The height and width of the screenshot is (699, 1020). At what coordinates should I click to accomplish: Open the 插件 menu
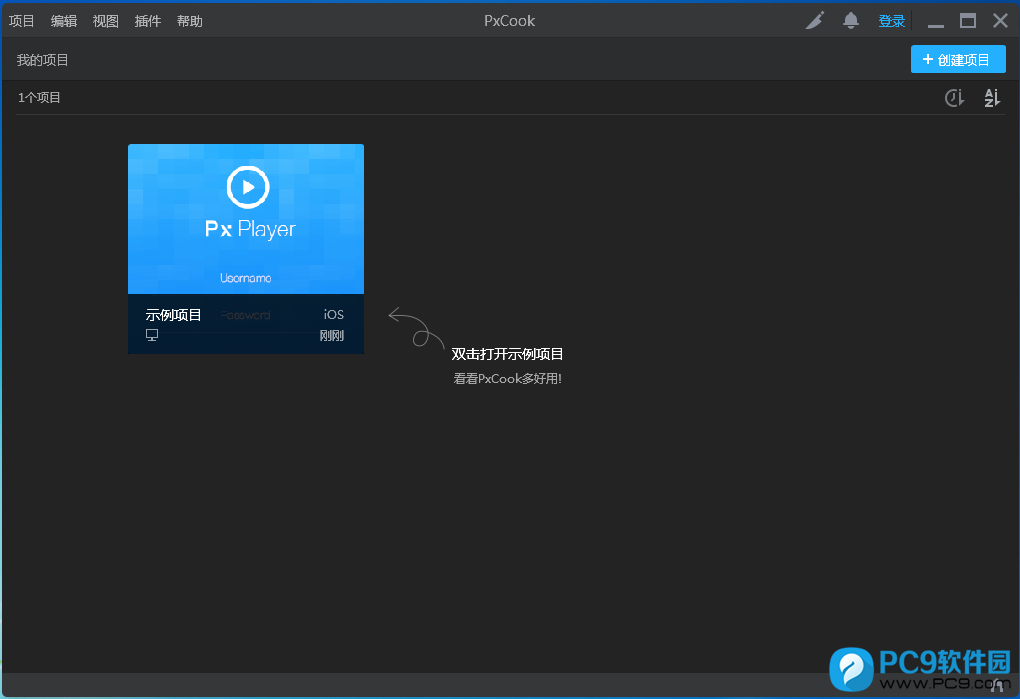(x=148, y=21)
